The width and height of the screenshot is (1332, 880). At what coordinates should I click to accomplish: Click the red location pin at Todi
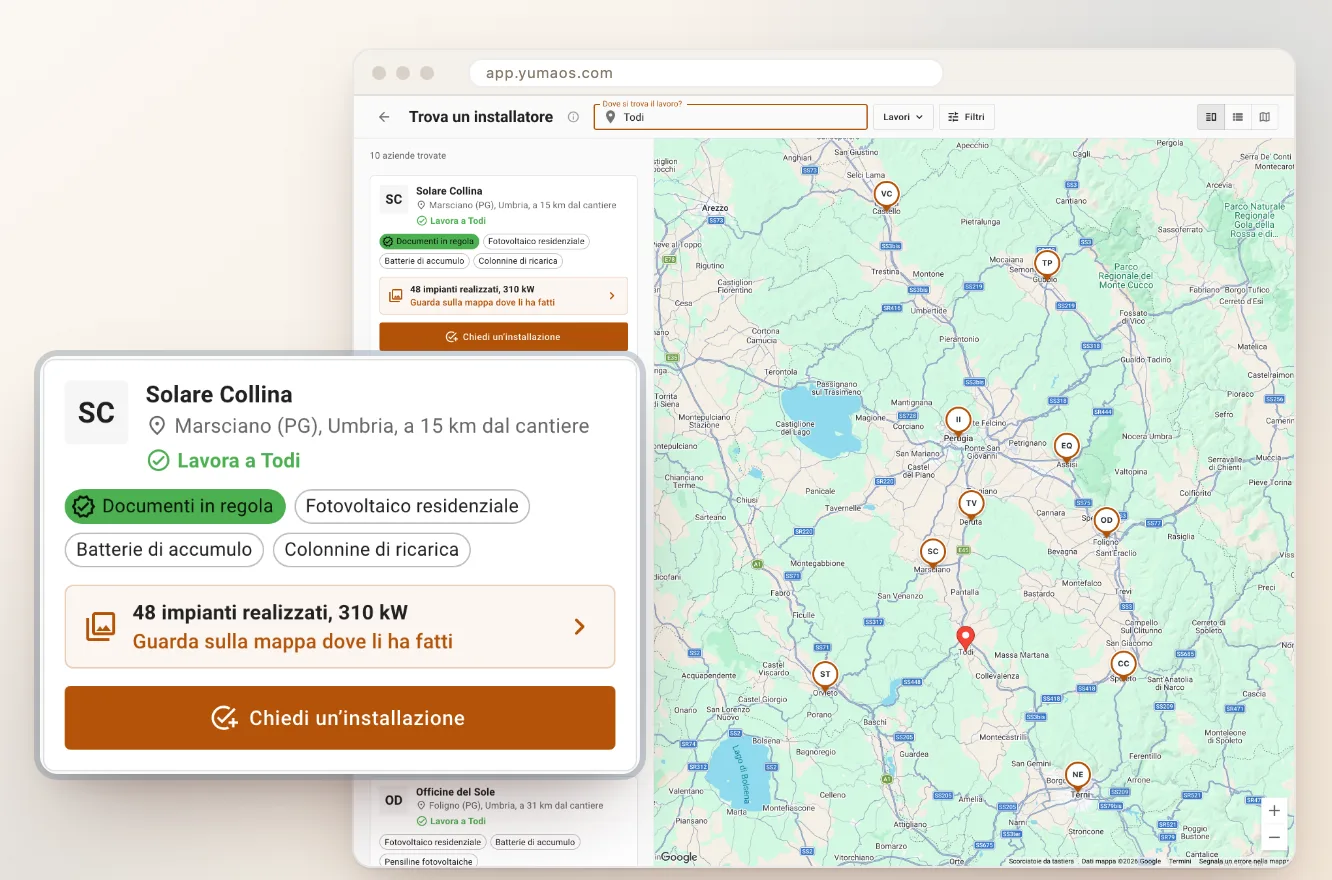point(965,637)
